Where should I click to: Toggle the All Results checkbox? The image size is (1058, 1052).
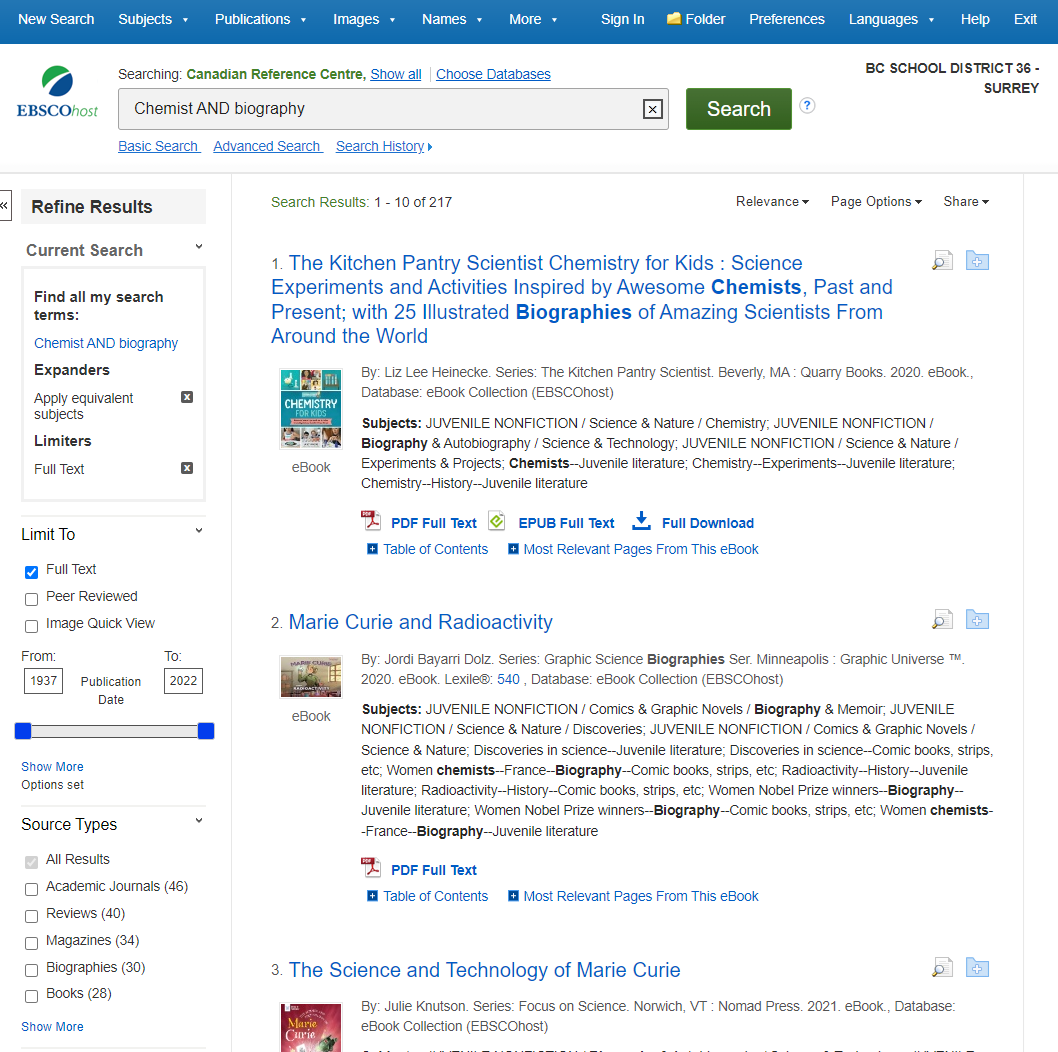coord(31,862)
